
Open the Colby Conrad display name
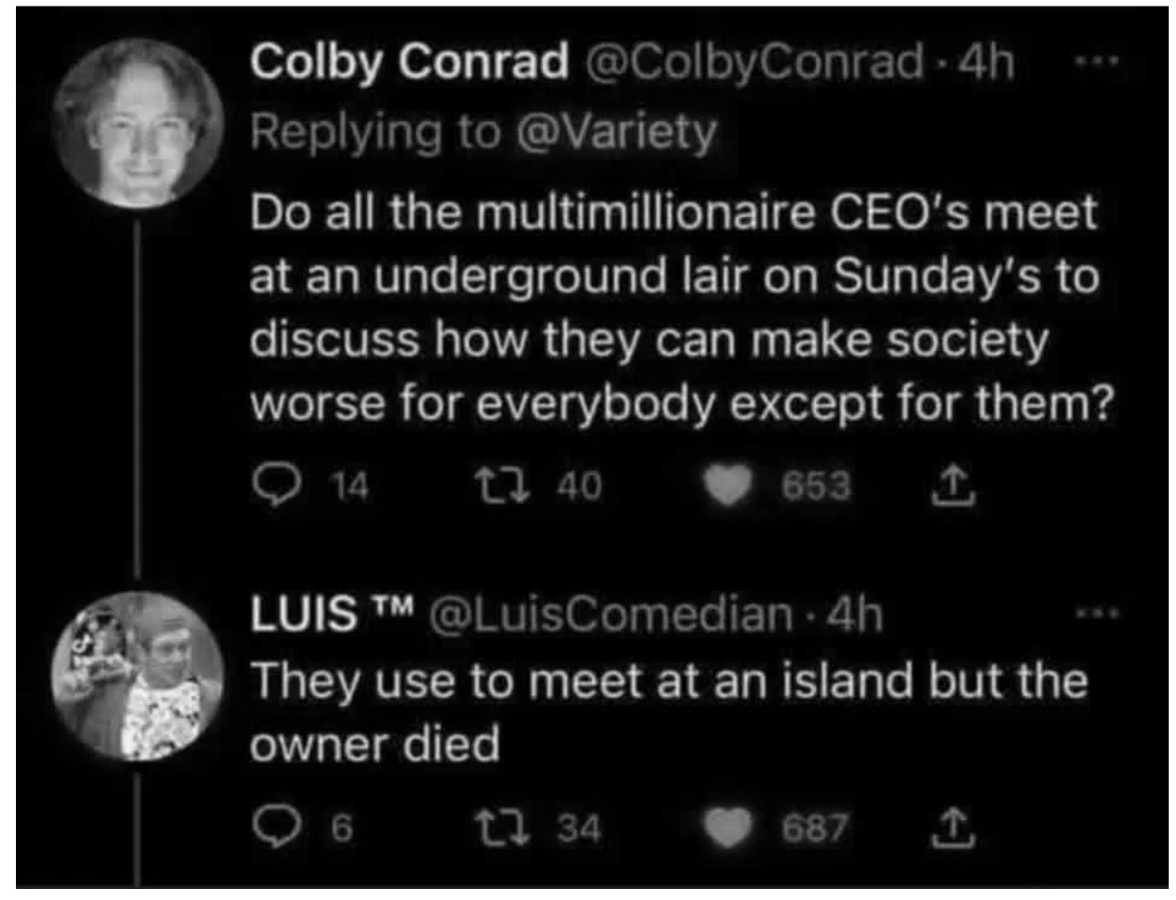click(408, 63)
